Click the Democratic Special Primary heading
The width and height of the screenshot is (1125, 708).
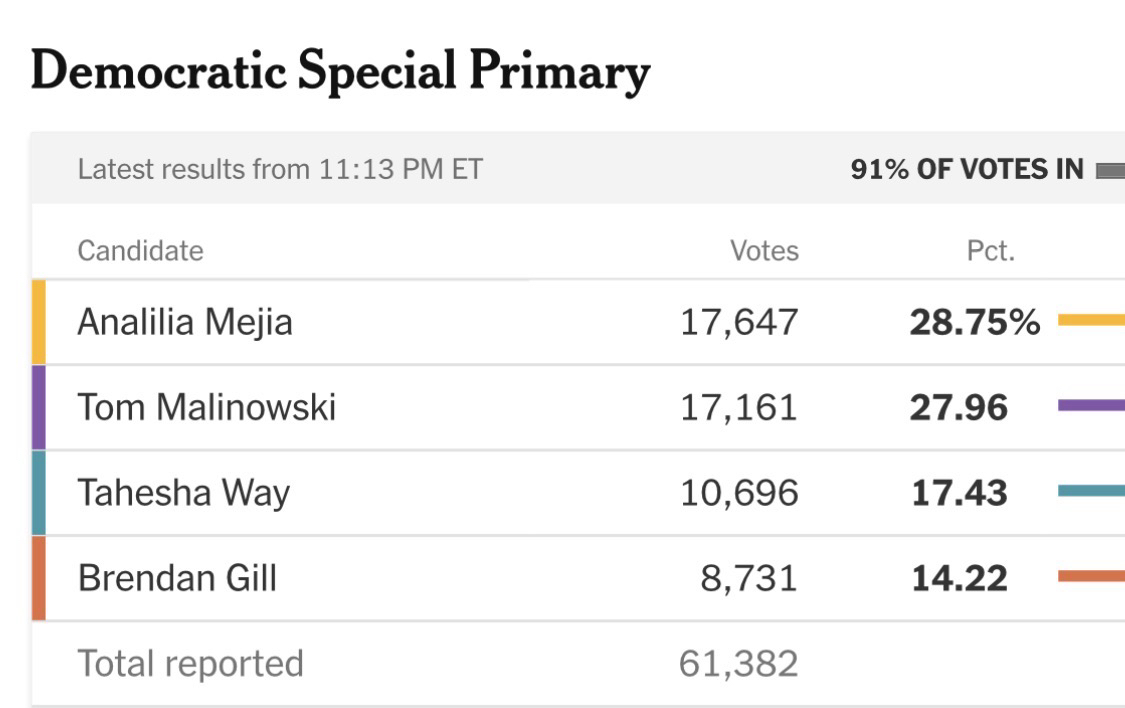[340, 72]
